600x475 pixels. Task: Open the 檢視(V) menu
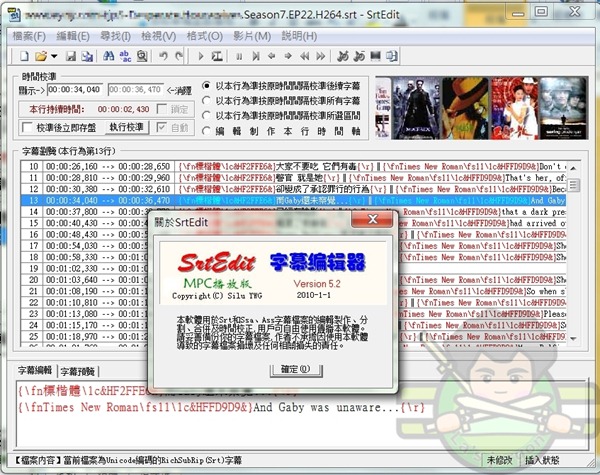pos(158,36)
